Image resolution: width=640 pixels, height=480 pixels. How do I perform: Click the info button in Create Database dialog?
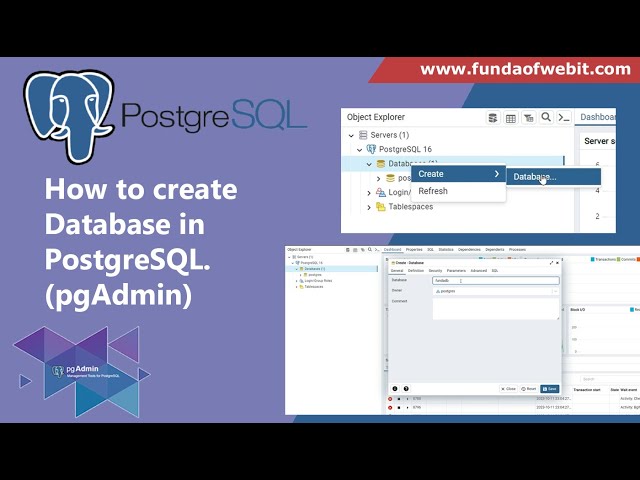[x=395, y=389]
